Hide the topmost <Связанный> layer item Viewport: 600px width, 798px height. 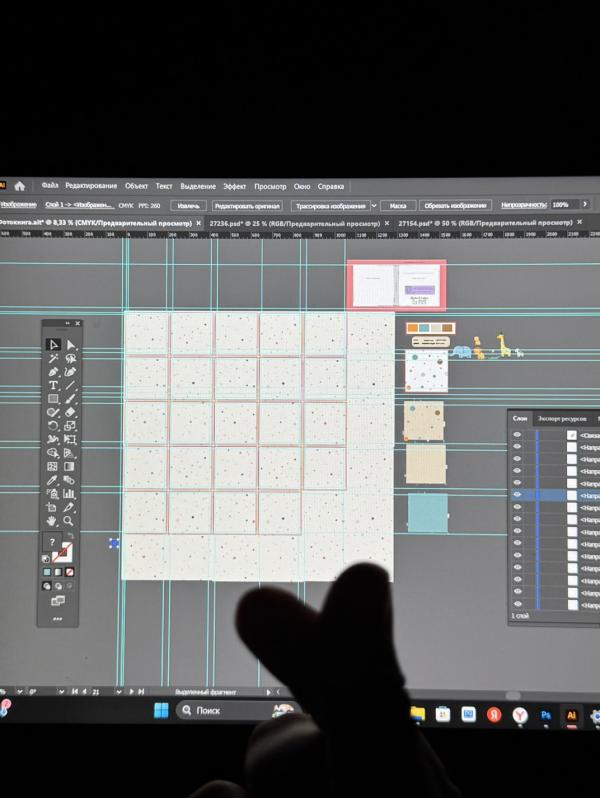(517, 436)
